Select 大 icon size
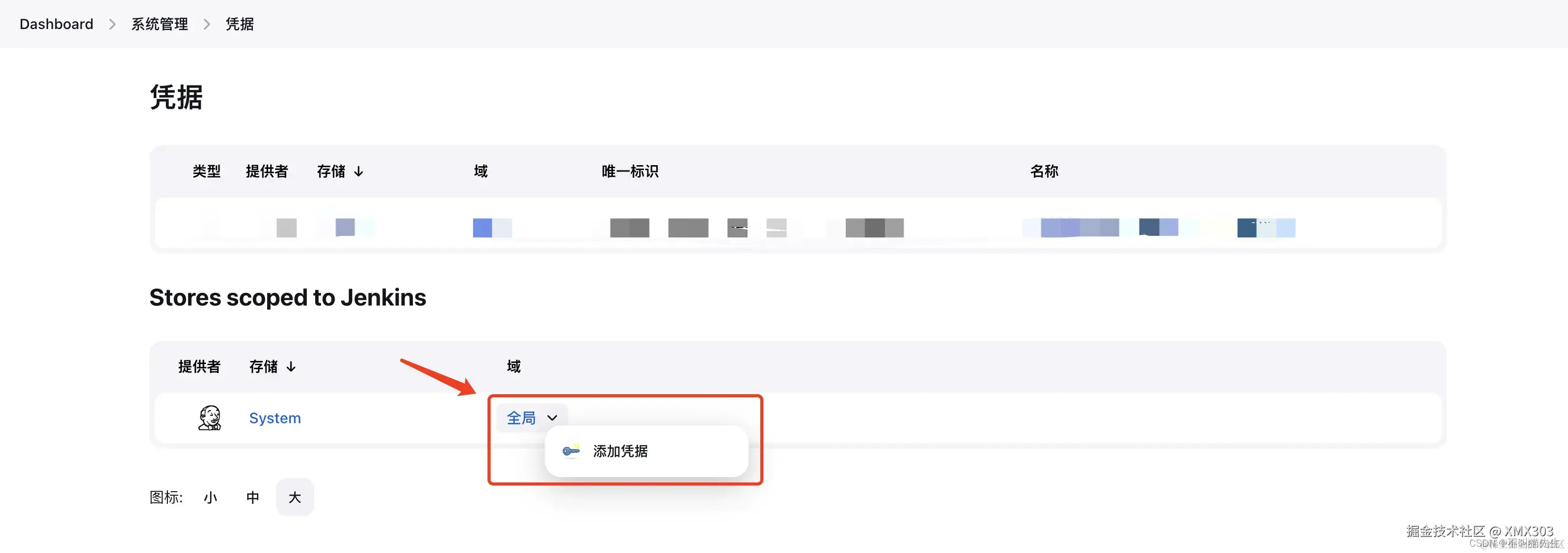The height and width of the screenshot is (553, 1568). (295, 497)
